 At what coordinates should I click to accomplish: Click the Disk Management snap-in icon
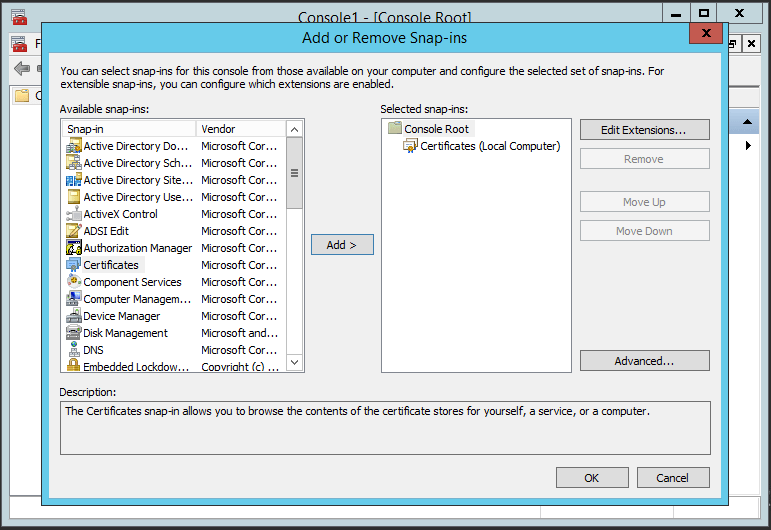click(73, 333)
